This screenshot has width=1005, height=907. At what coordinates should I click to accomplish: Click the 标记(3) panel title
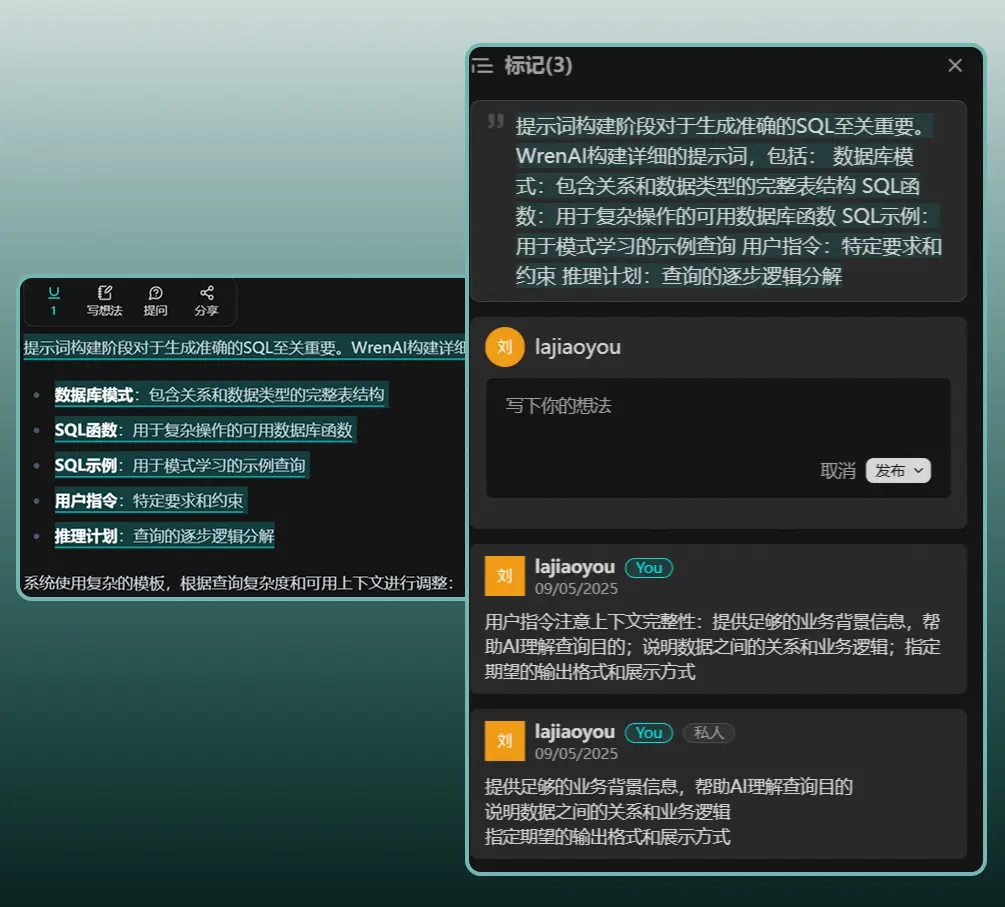click(x=538, y=65)
